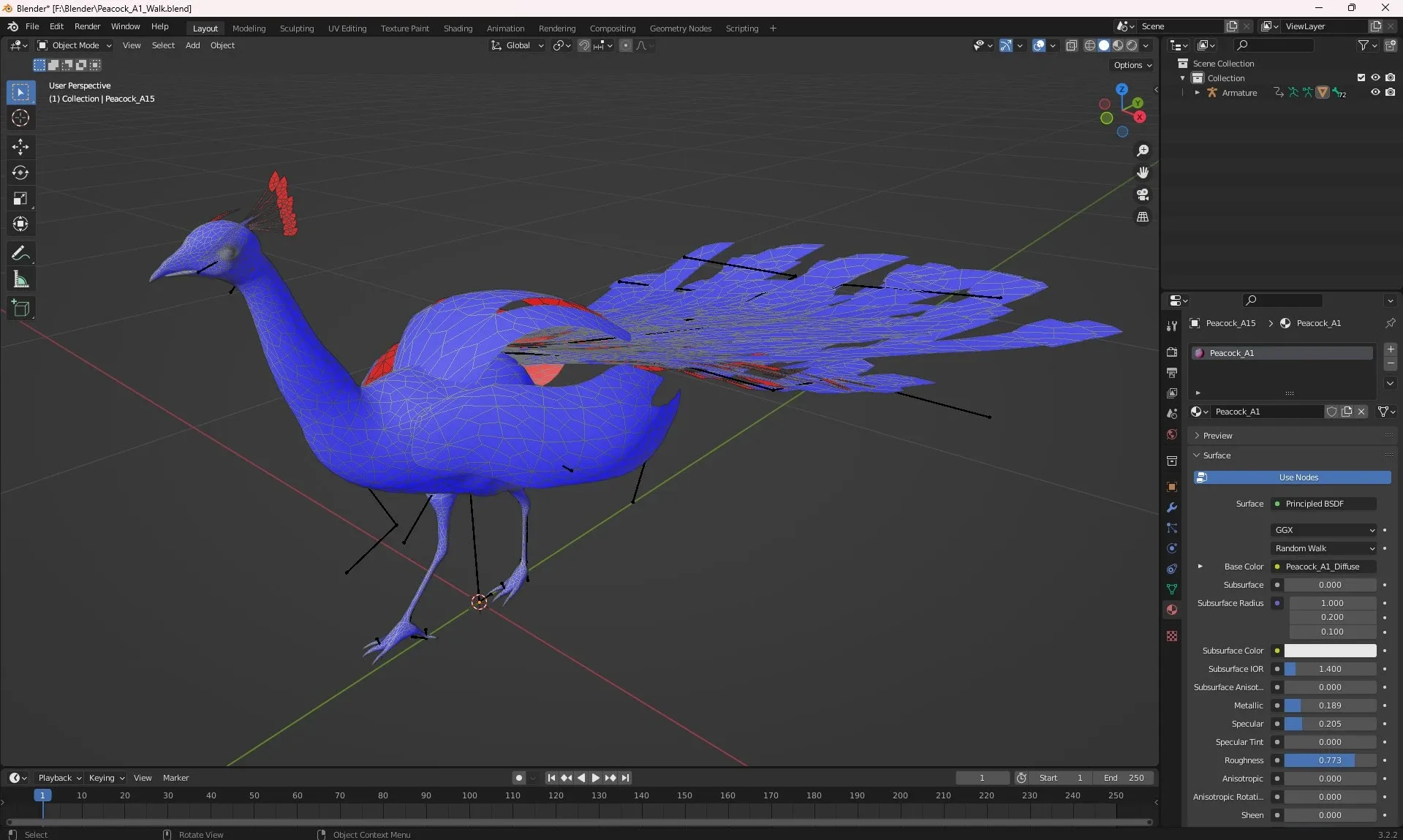Open the World properties tab

click(x=1172, y=434)
